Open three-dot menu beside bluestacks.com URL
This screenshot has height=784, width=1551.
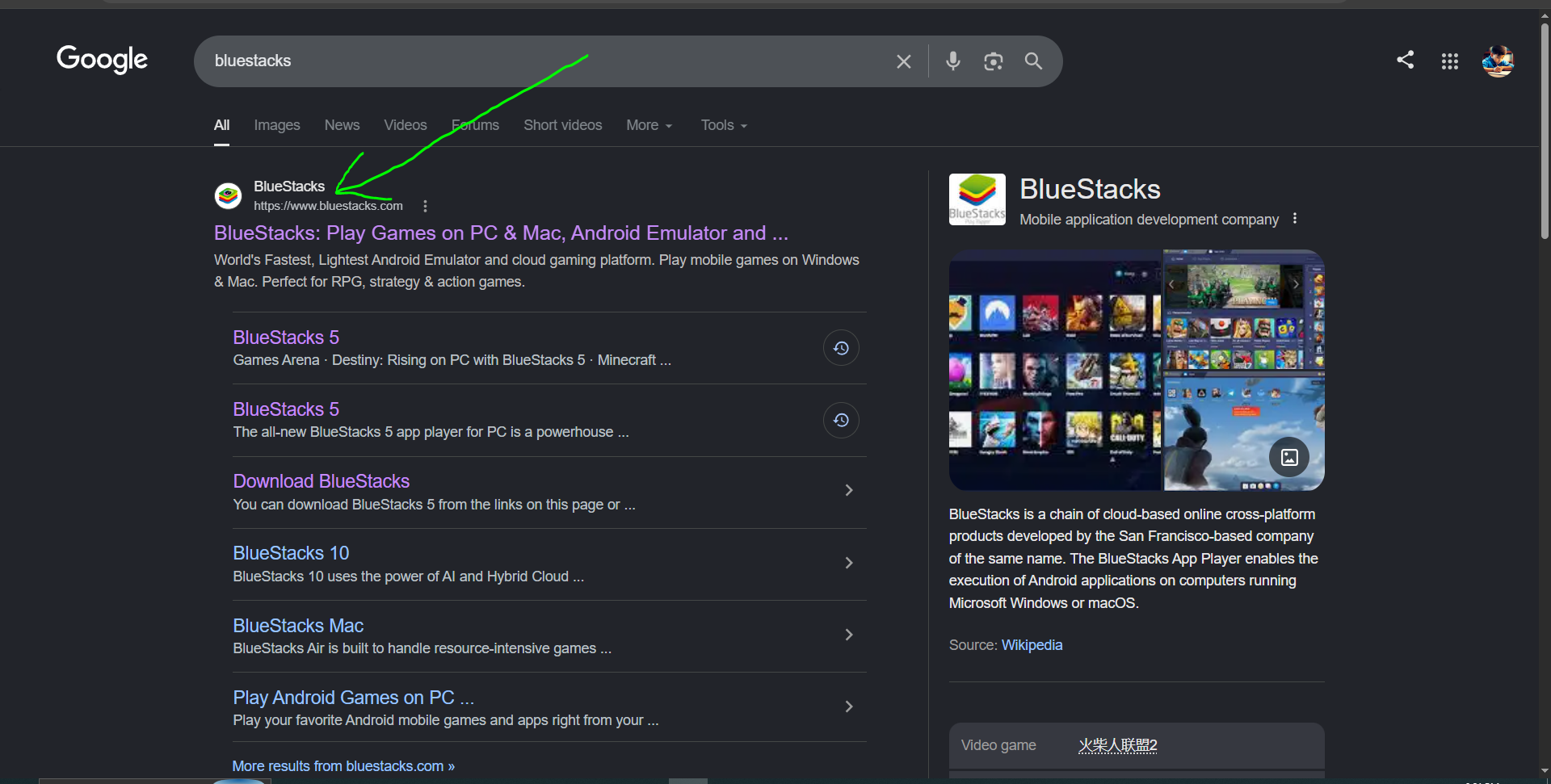425,206
